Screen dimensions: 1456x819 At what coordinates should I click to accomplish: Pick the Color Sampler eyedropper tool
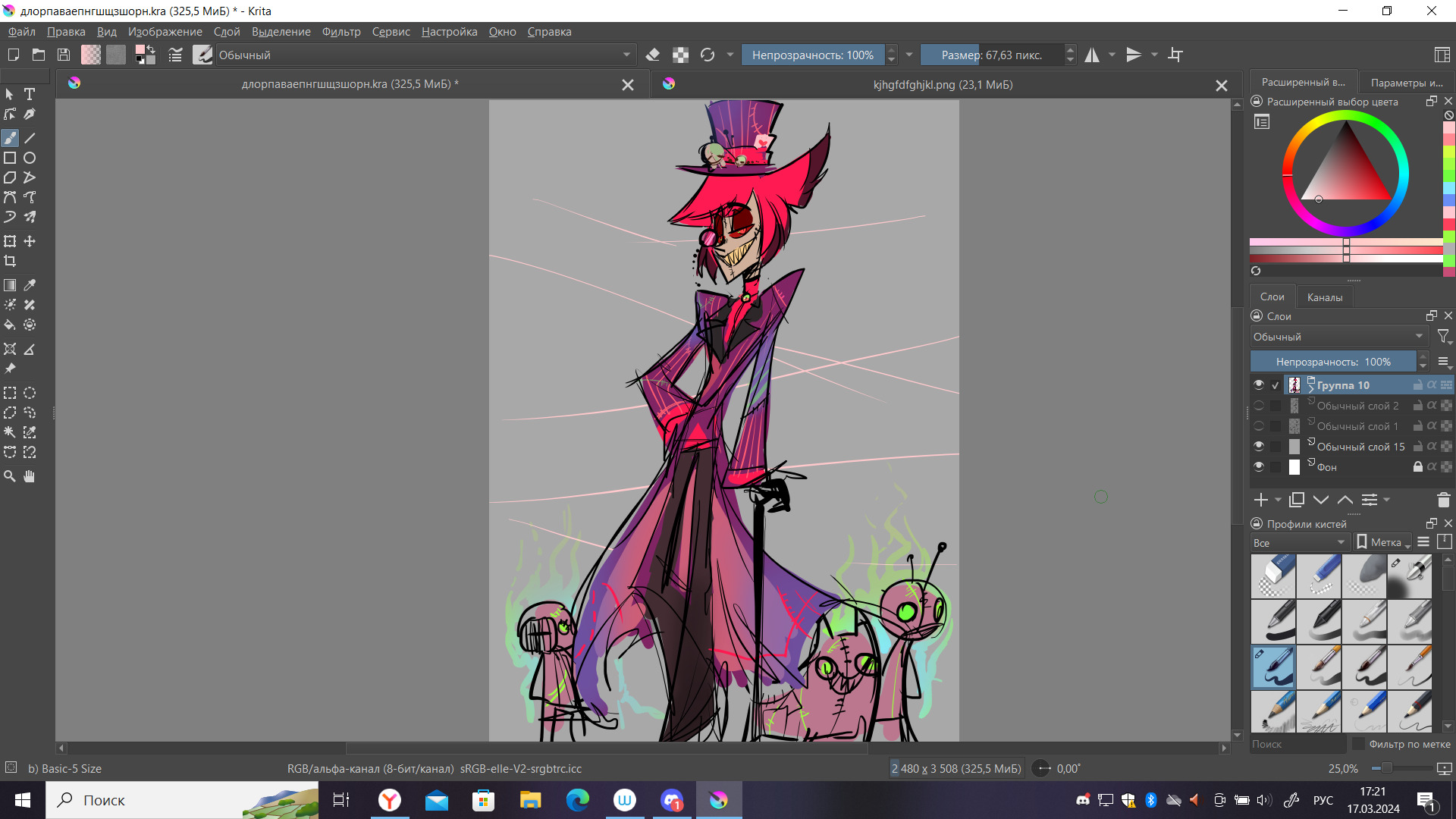(x=30, y=285)
